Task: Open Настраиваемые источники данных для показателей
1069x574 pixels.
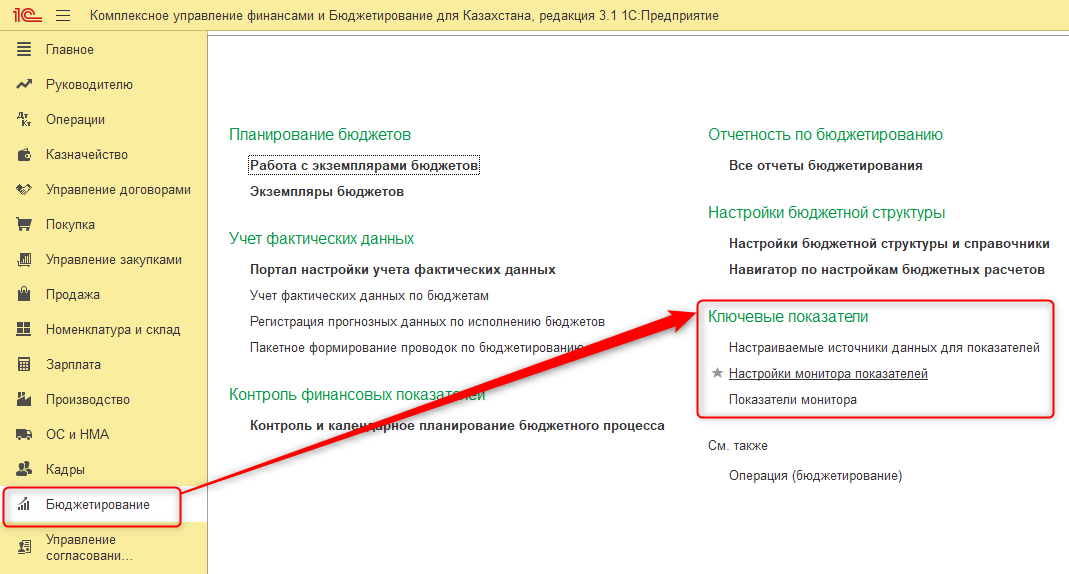Action: point(884,348)
